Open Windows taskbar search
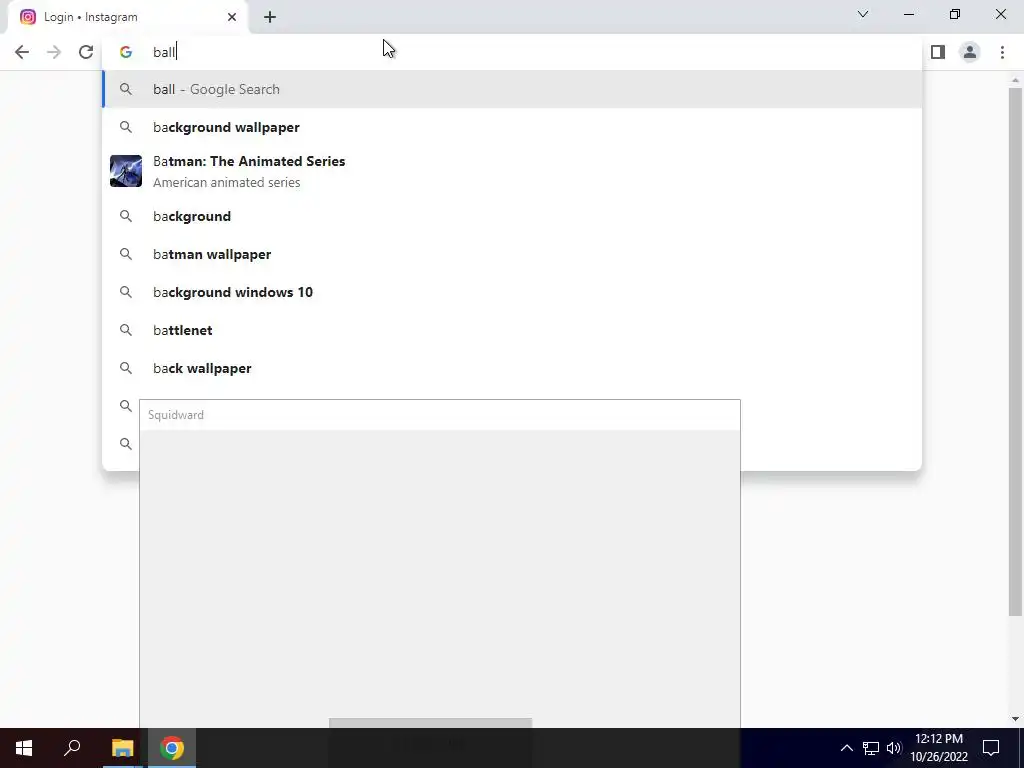The width and height of the screenshot is (1024, 768). point(72,748)
